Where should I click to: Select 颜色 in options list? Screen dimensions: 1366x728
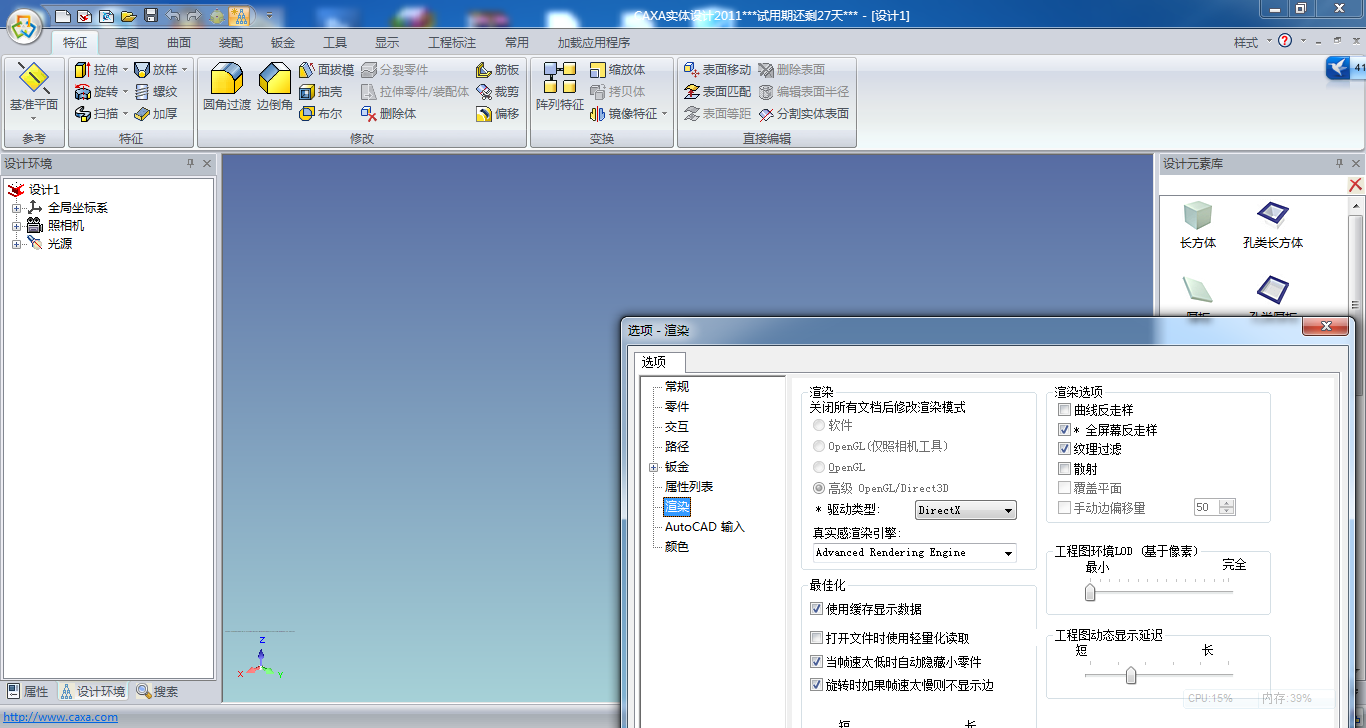coord(677,547)
